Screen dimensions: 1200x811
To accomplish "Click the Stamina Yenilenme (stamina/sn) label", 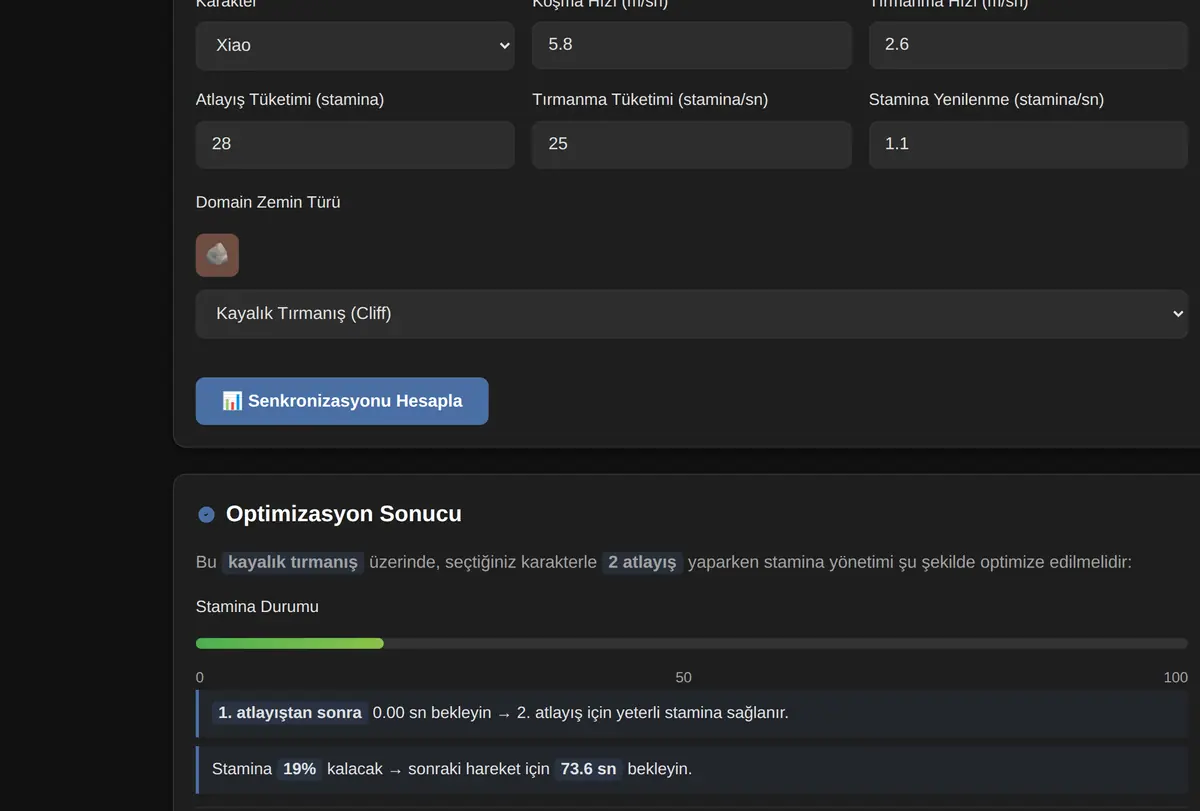I will [986, 100].
